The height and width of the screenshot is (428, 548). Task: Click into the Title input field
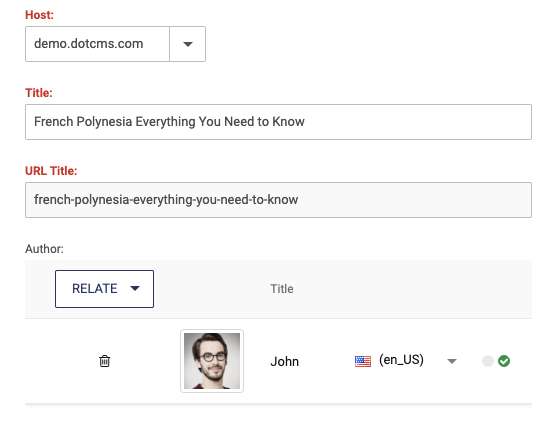278,122
